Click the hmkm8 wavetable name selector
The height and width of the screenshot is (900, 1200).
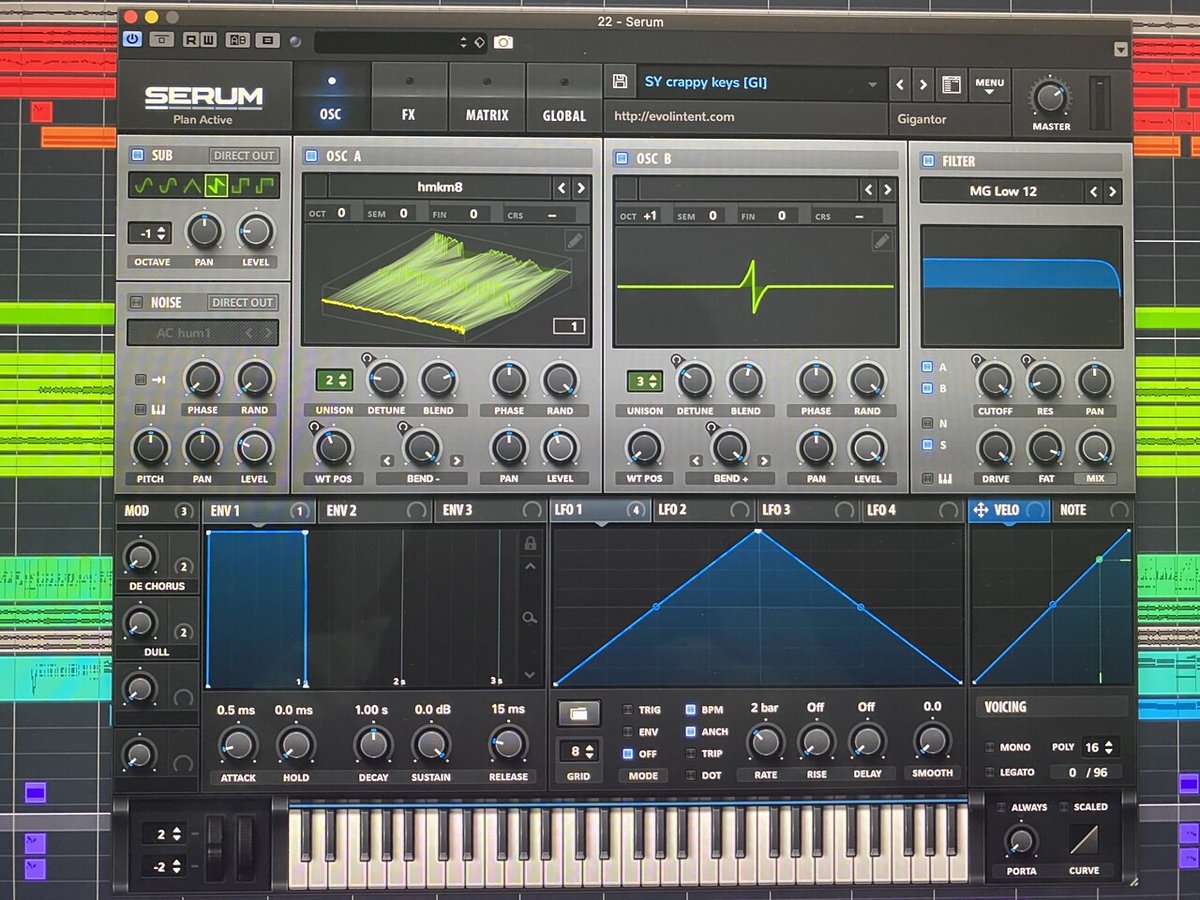click(440, 186)
